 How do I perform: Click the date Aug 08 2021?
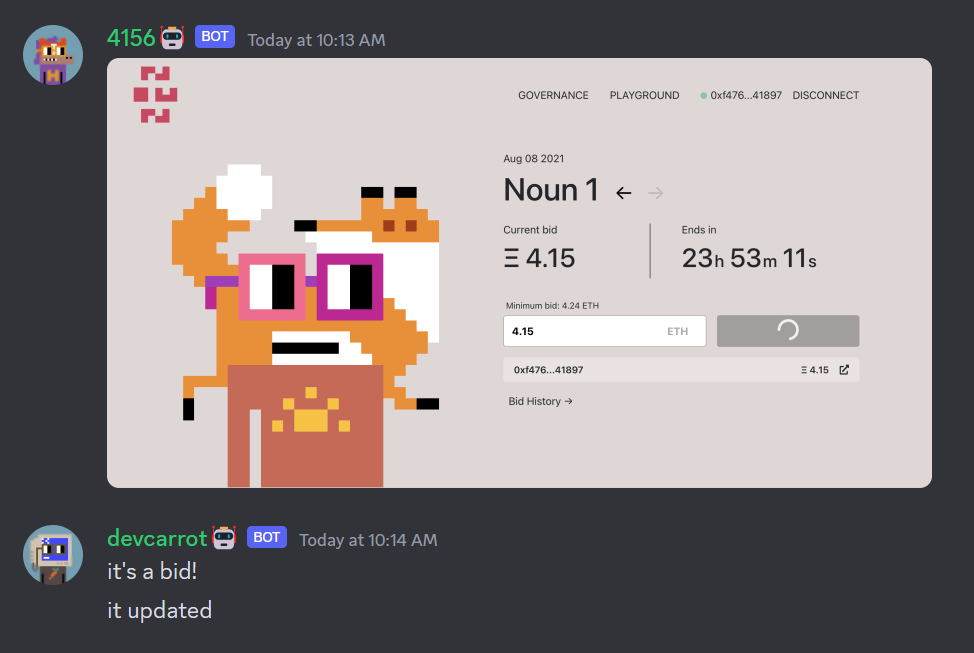[534, 158]
